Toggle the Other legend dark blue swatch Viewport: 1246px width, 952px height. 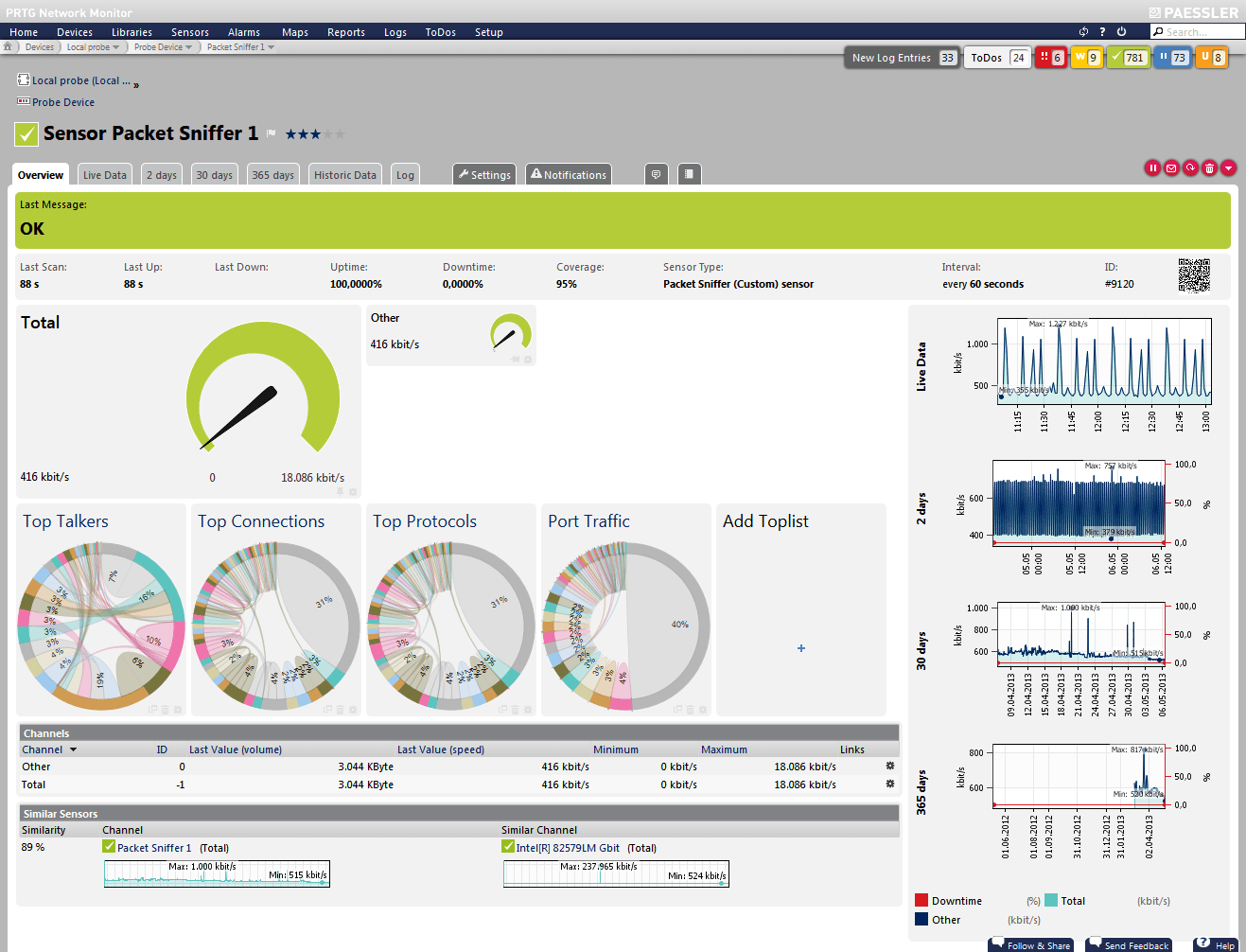pyautogui.click(x=921, y=919)
